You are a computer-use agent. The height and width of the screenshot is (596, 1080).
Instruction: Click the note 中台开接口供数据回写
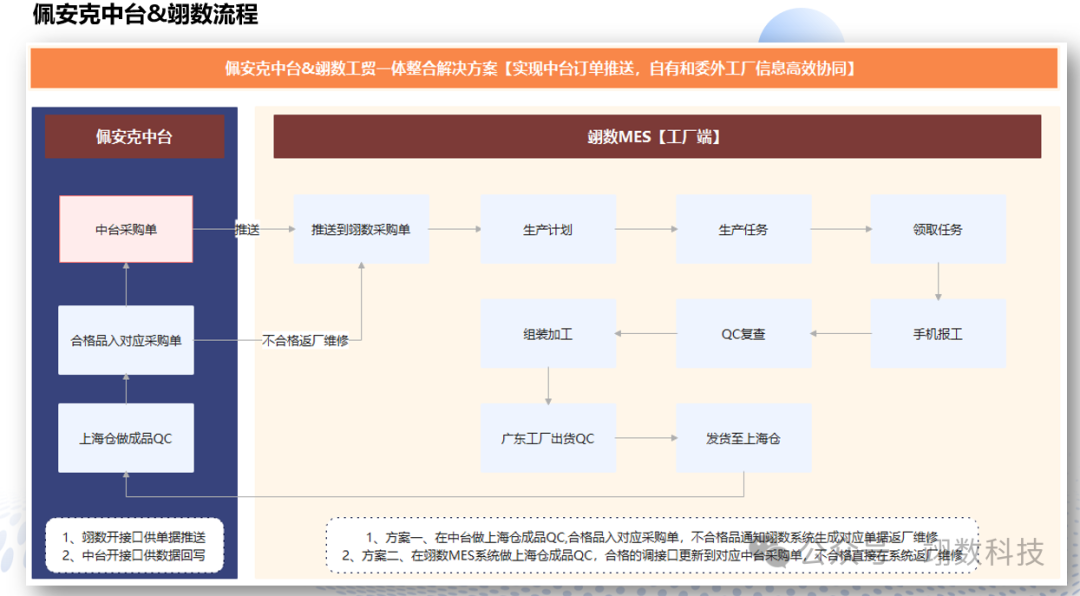pos(134,555)
